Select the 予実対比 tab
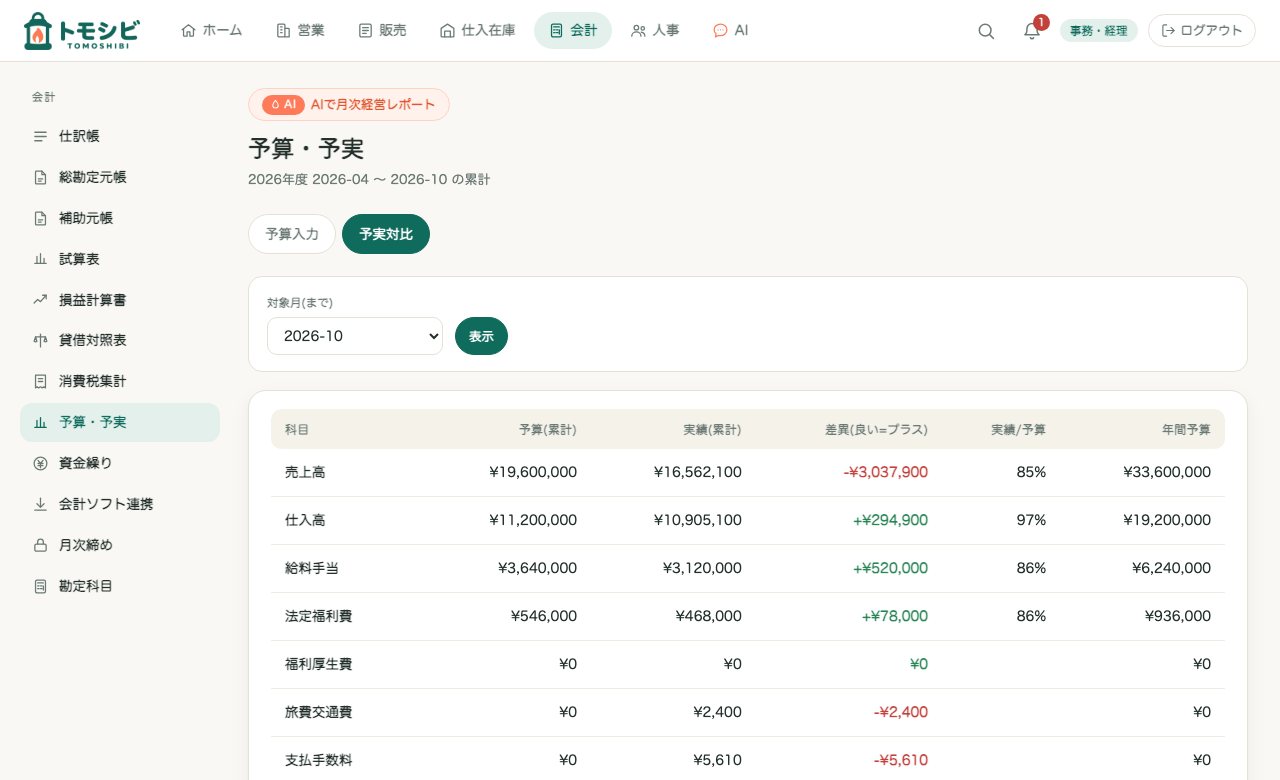 tap(386, 234)
